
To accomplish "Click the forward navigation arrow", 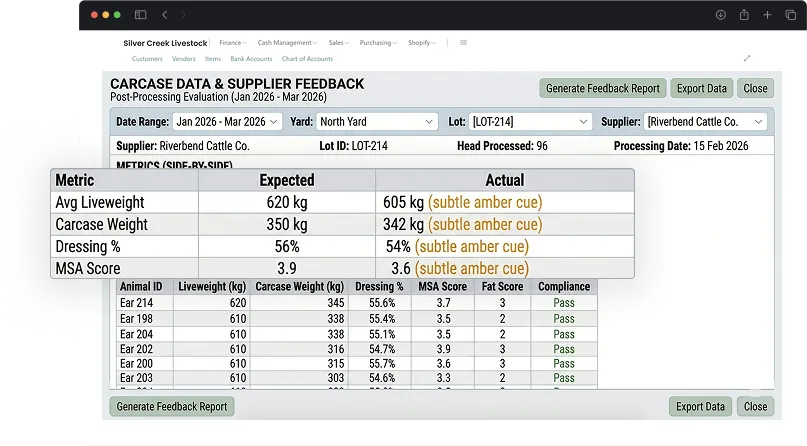I will [183, 15].
